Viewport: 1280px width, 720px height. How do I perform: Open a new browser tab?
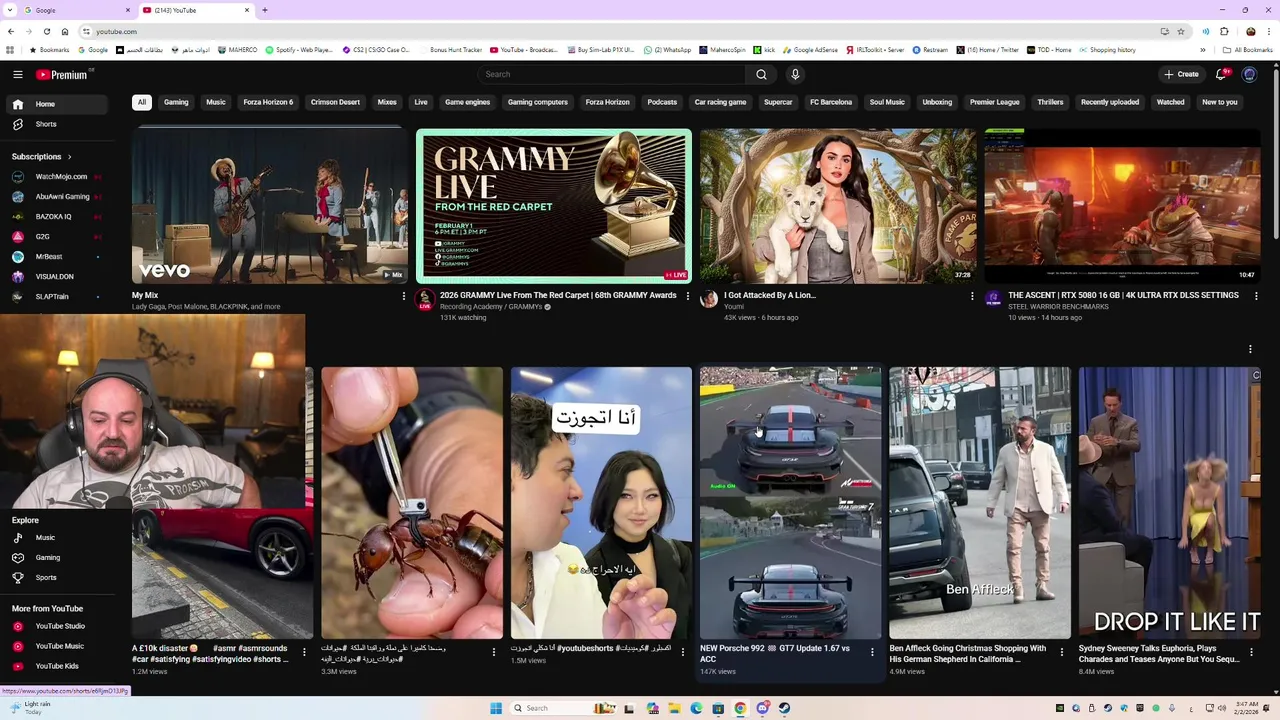265,10
